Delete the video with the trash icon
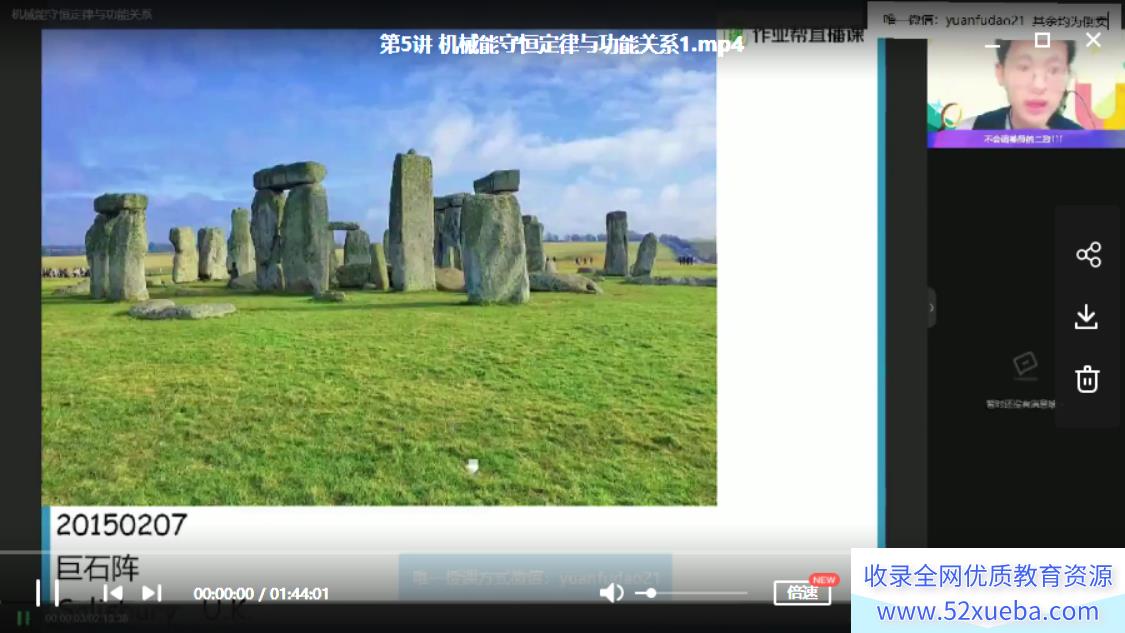This screenshot has width=1125, height=633. pyautogui.click(x=1087, y=379)
